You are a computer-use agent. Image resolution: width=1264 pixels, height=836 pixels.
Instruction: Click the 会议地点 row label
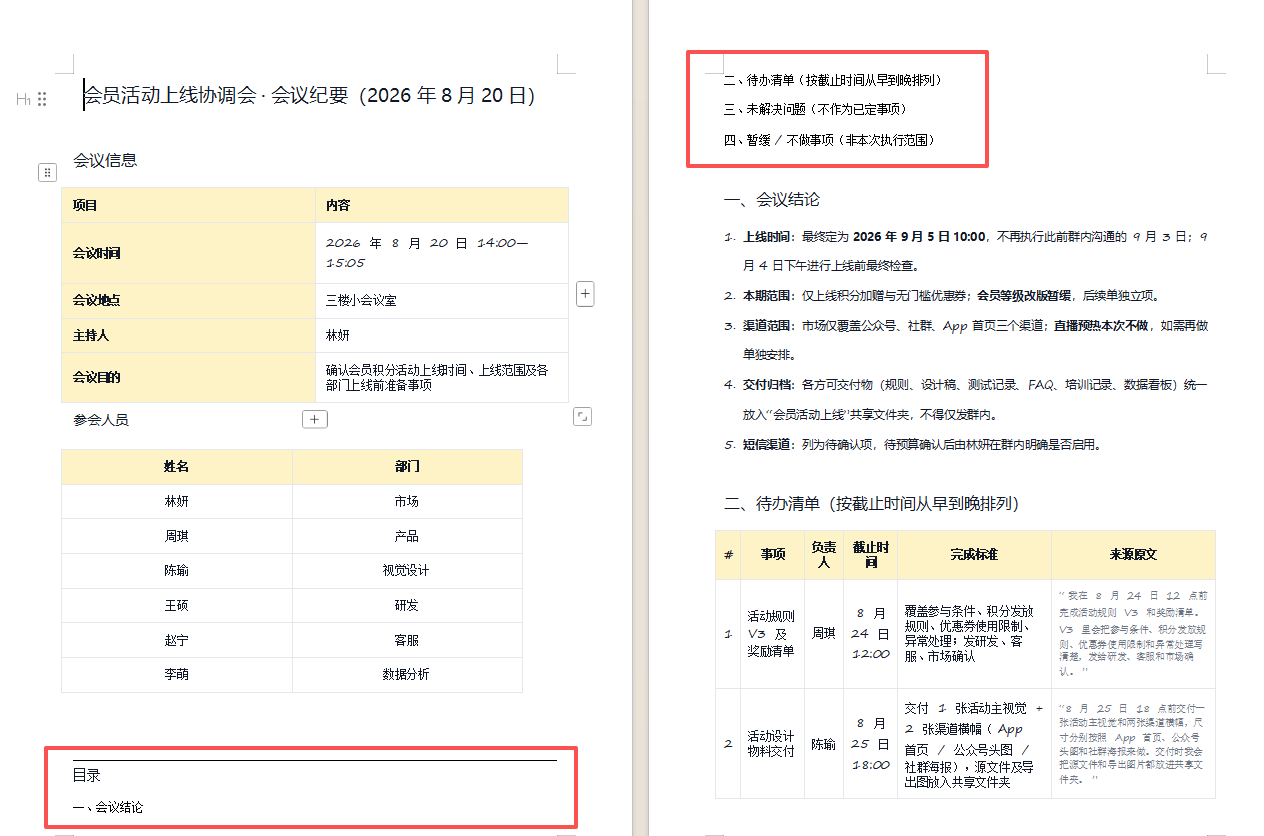(x=188, y=300)
